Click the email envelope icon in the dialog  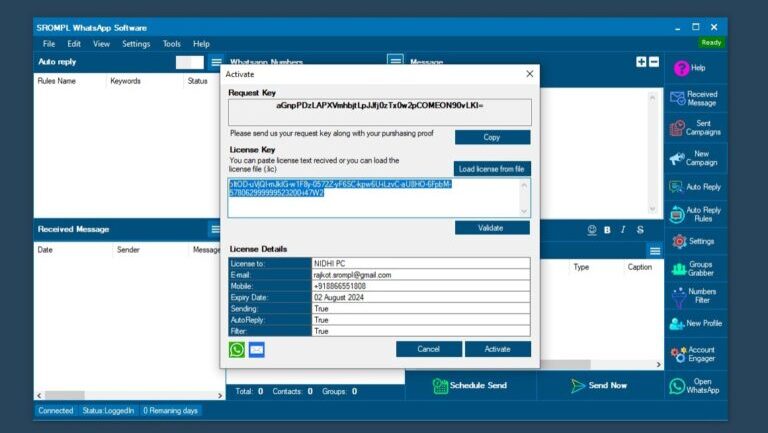257,349
